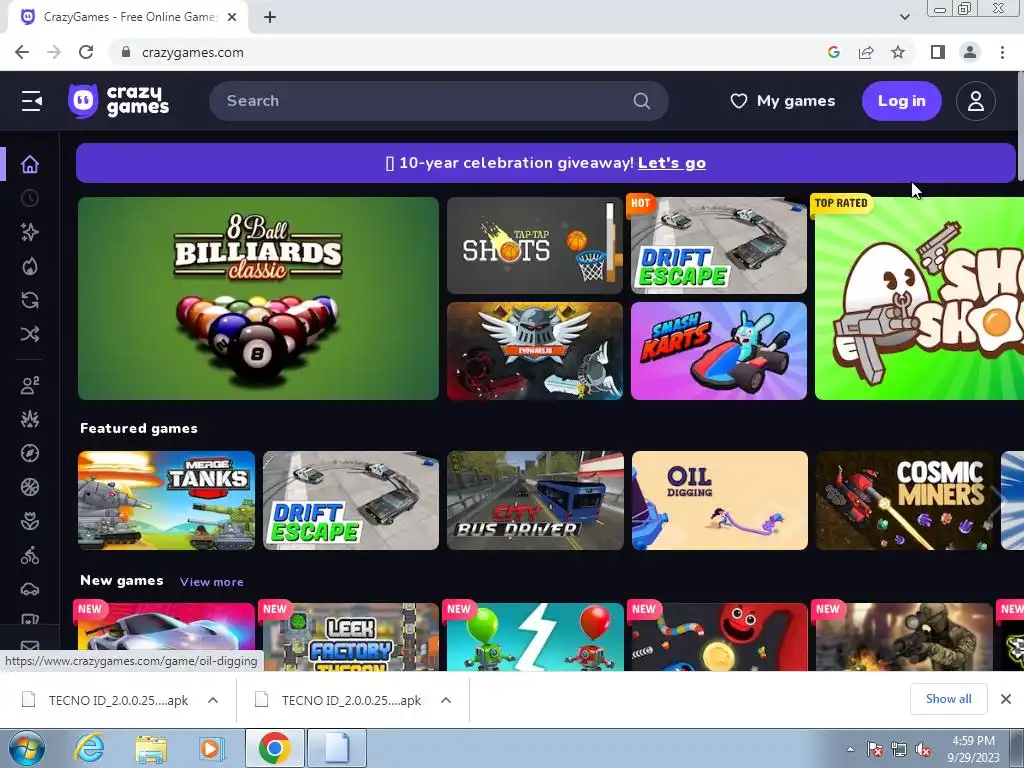Expand options for first TECNO ID download
This screenshot has height=768, width=1024.
click(213, 700)
